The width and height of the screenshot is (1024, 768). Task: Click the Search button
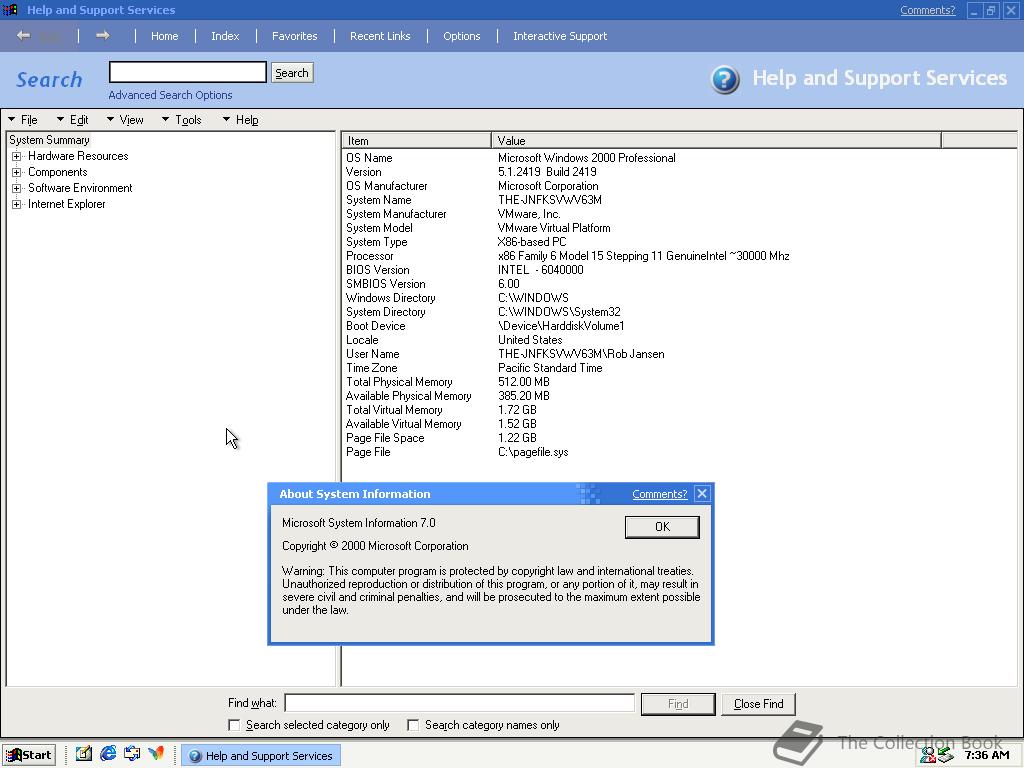[292, 72]
